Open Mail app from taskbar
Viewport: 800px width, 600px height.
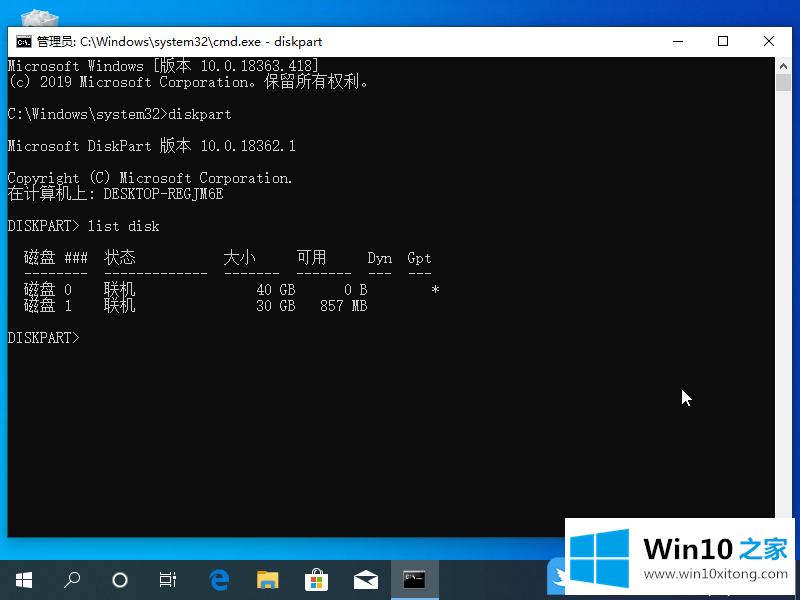366,580
